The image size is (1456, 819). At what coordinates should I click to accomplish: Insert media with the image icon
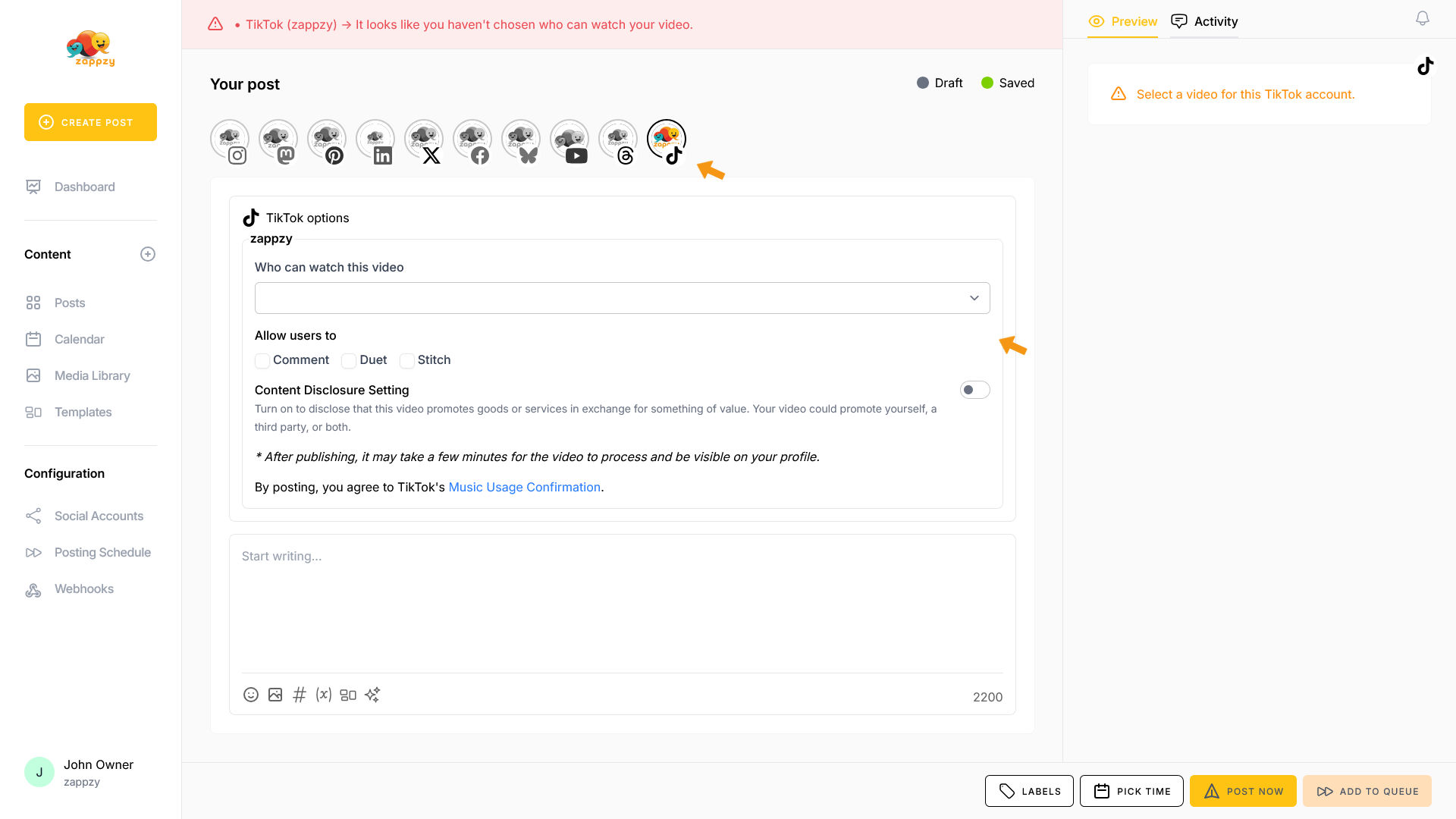point(275,695)
